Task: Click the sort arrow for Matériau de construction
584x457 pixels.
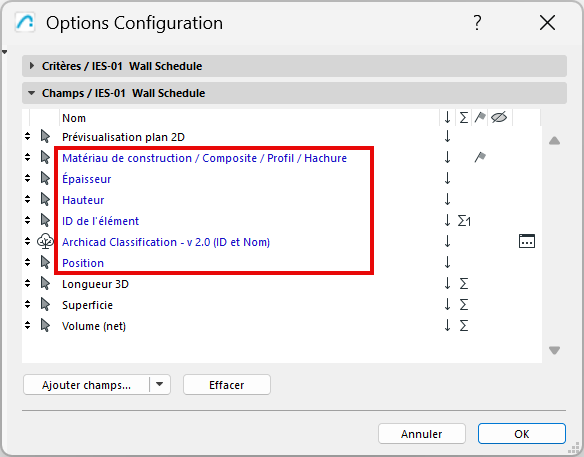Action: [x=447, y=157]
